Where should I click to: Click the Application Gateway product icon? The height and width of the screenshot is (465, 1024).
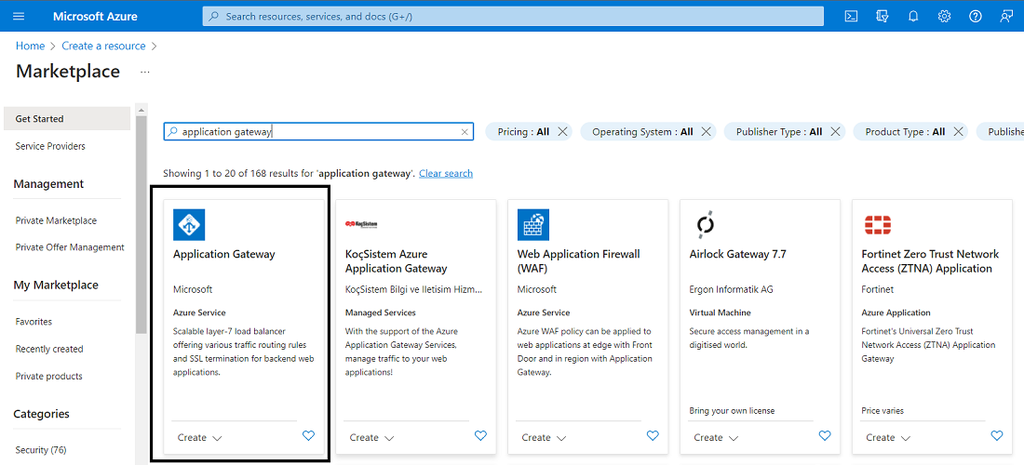[189, 225]
